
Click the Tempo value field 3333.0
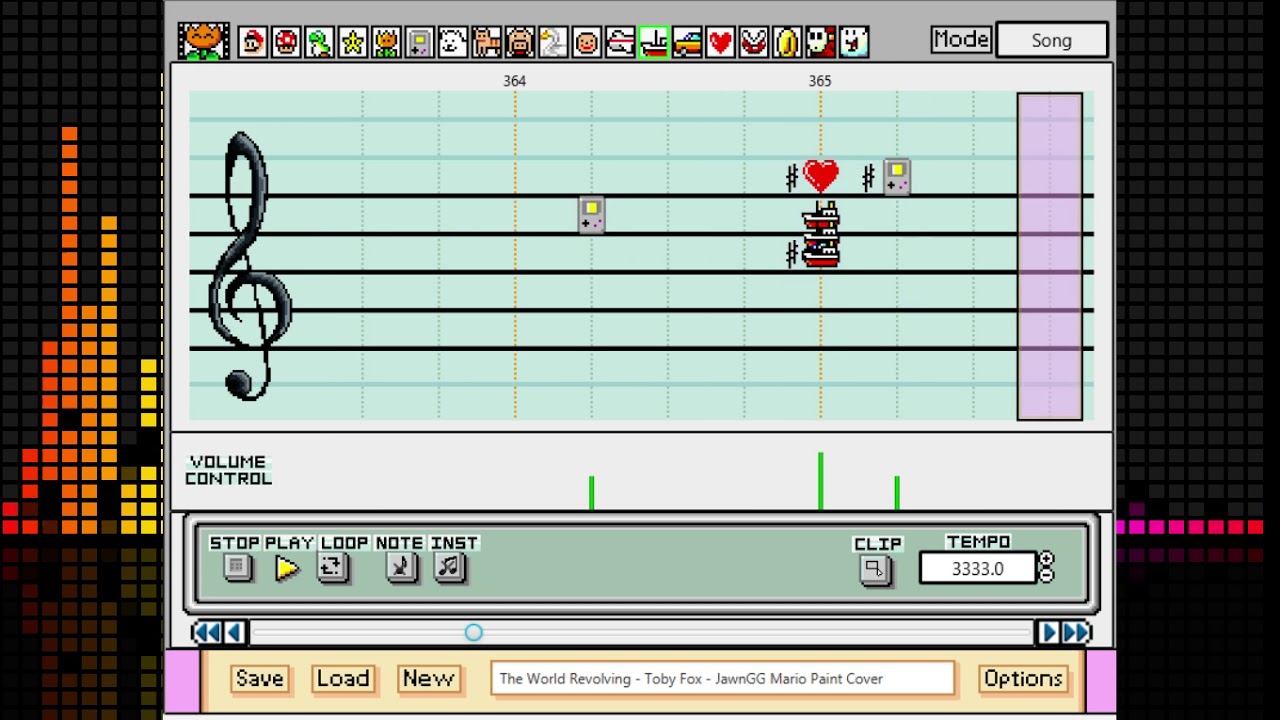point(977,568)
